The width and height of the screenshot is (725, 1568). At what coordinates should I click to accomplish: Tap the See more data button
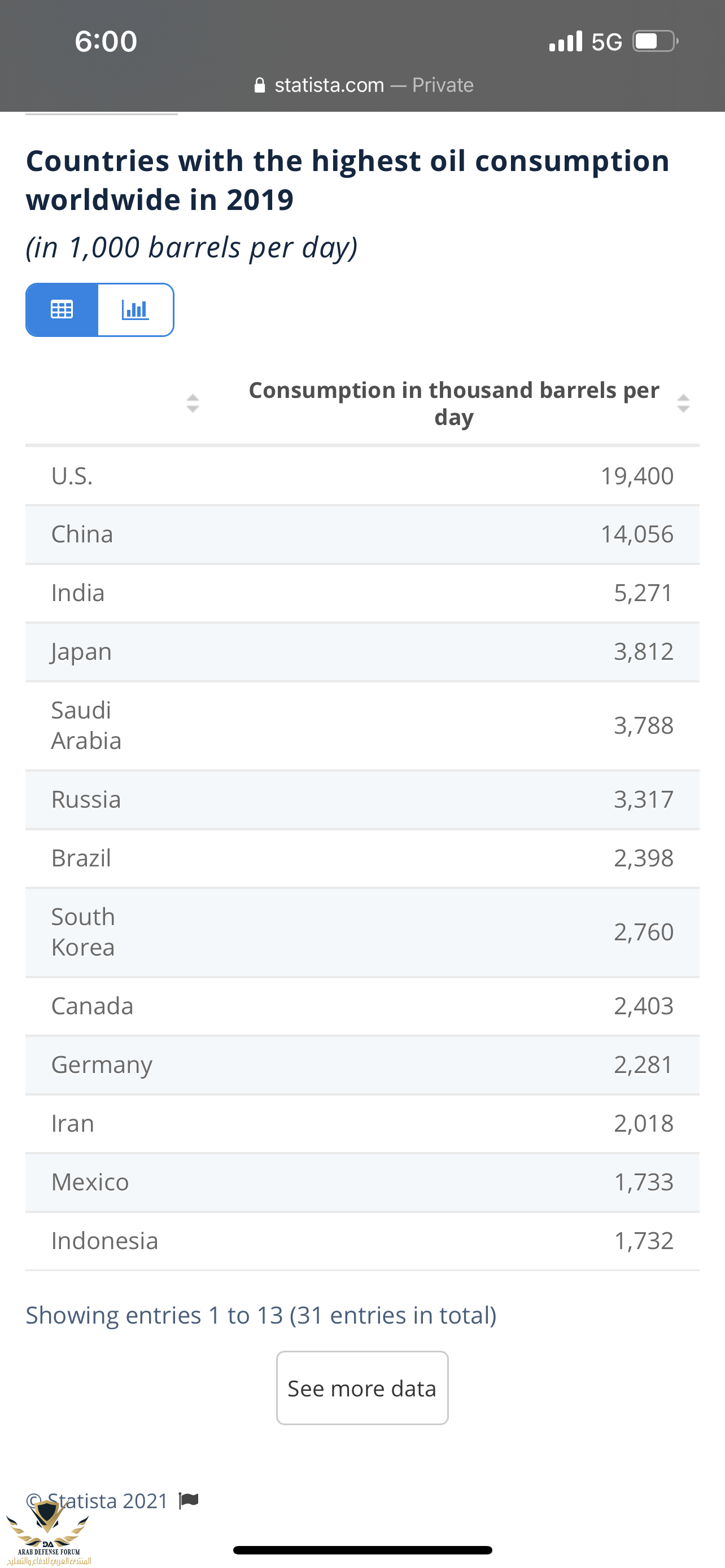tap(362, 1389)
